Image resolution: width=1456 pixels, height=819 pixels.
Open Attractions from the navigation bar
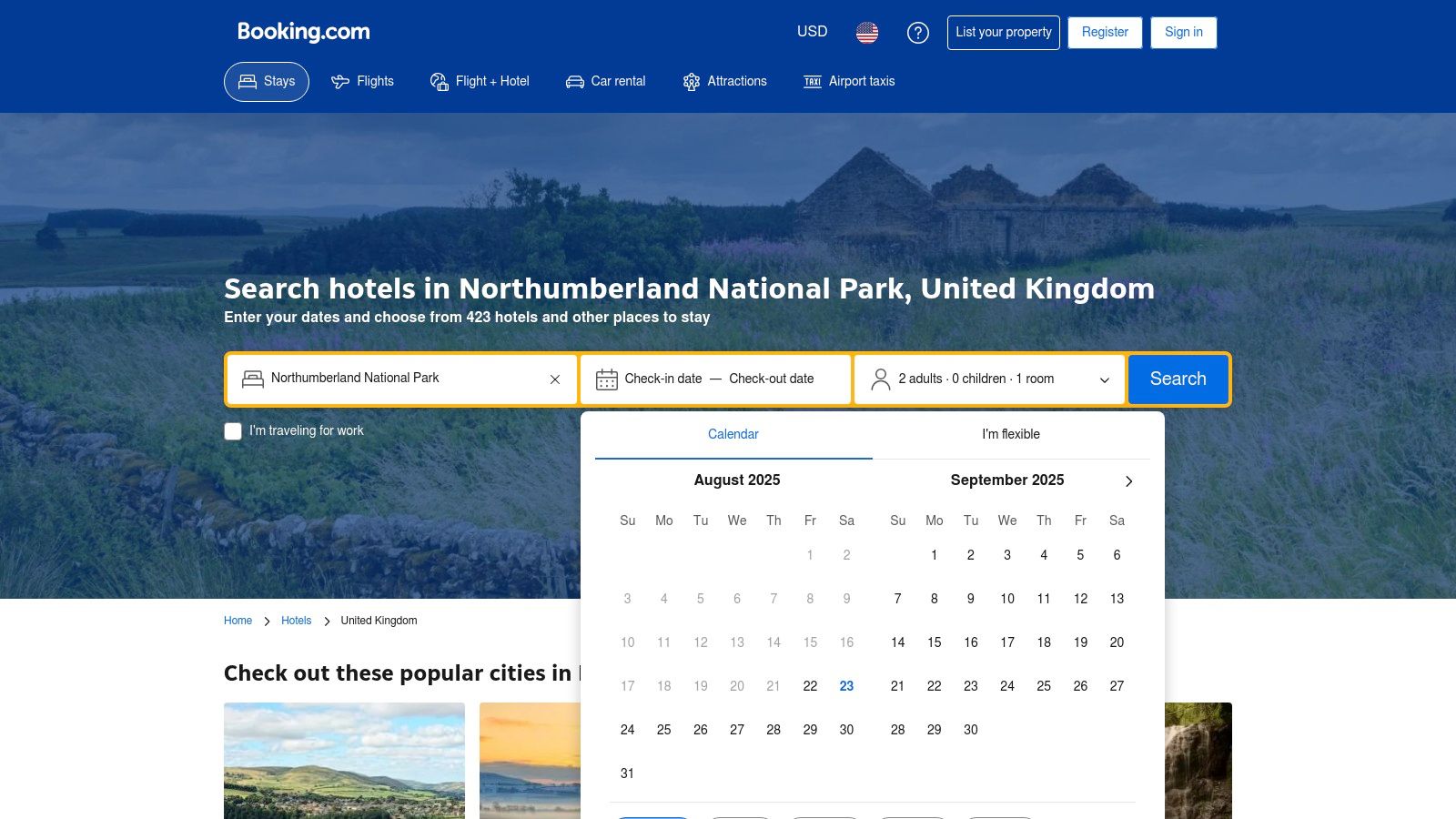point(724,81)
